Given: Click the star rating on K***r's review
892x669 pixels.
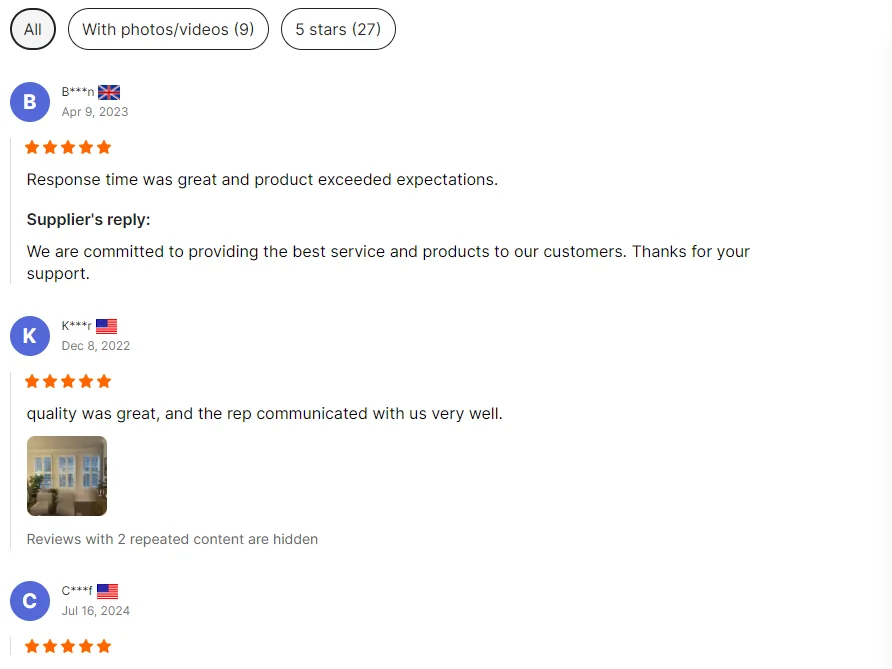Looking at the screenshot, I should [68, 382].
